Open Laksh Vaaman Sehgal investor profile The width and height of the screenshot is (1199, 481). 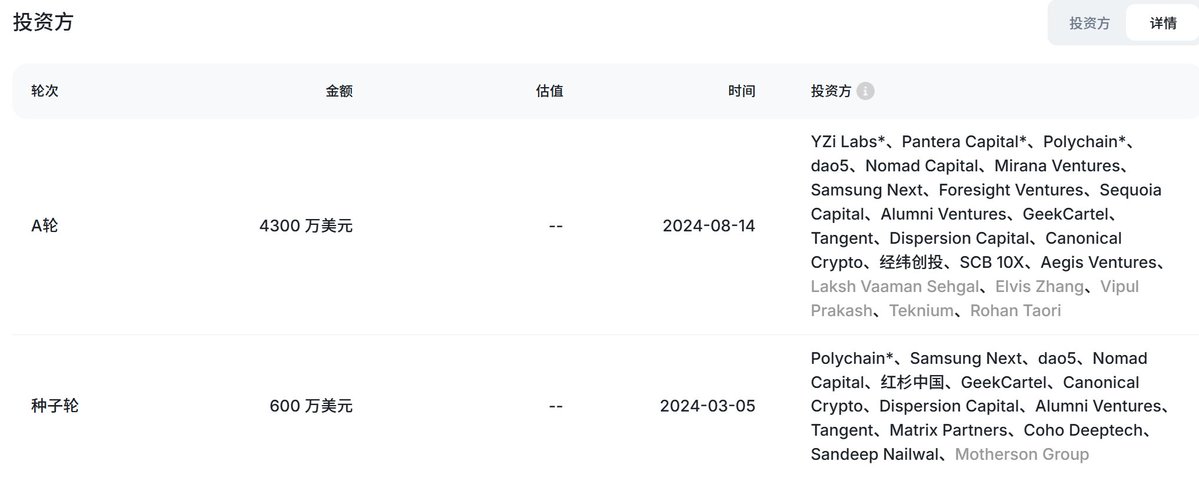click(x=895, y=287)
